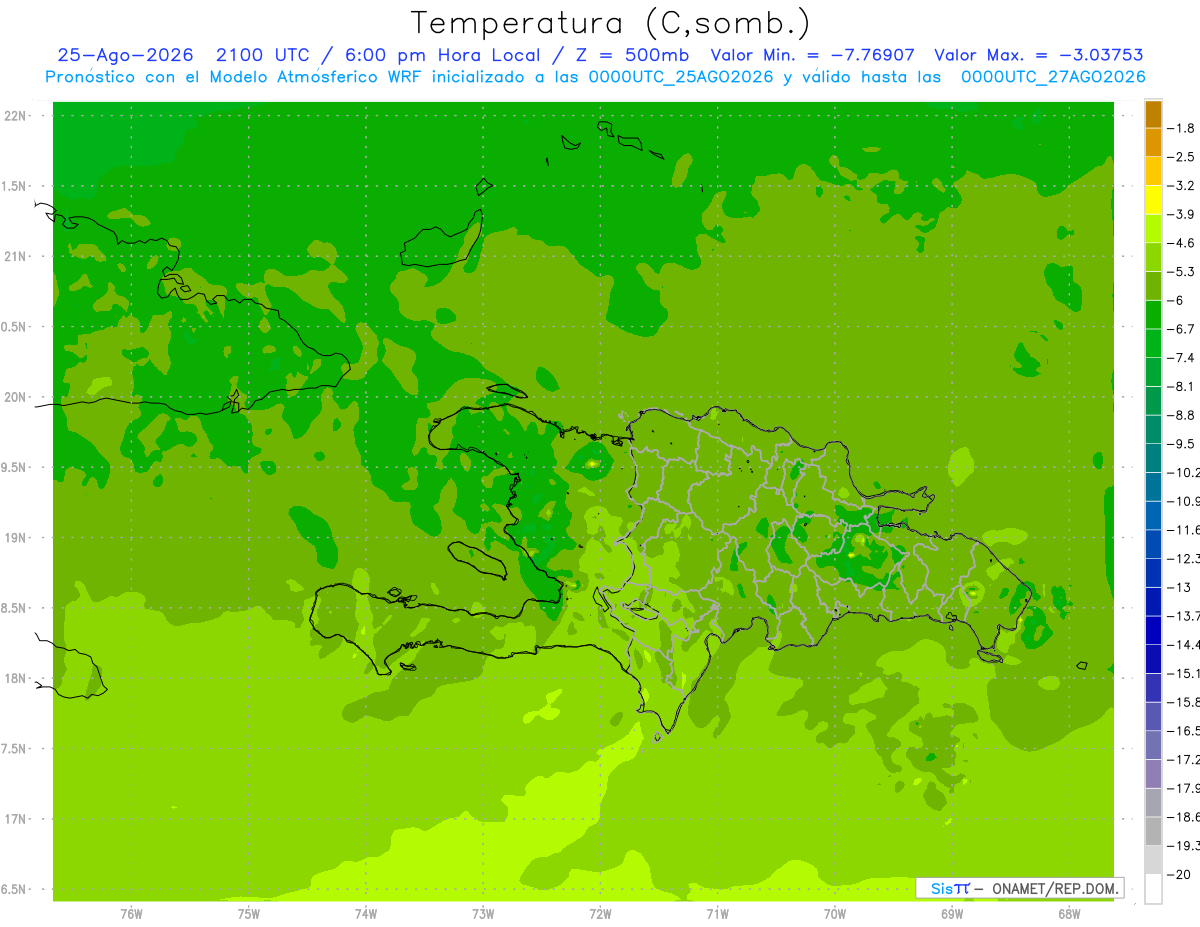The image size is (1200, 927).
Task: Click the '72W' longitude label
Action: (x=600, y=914)
